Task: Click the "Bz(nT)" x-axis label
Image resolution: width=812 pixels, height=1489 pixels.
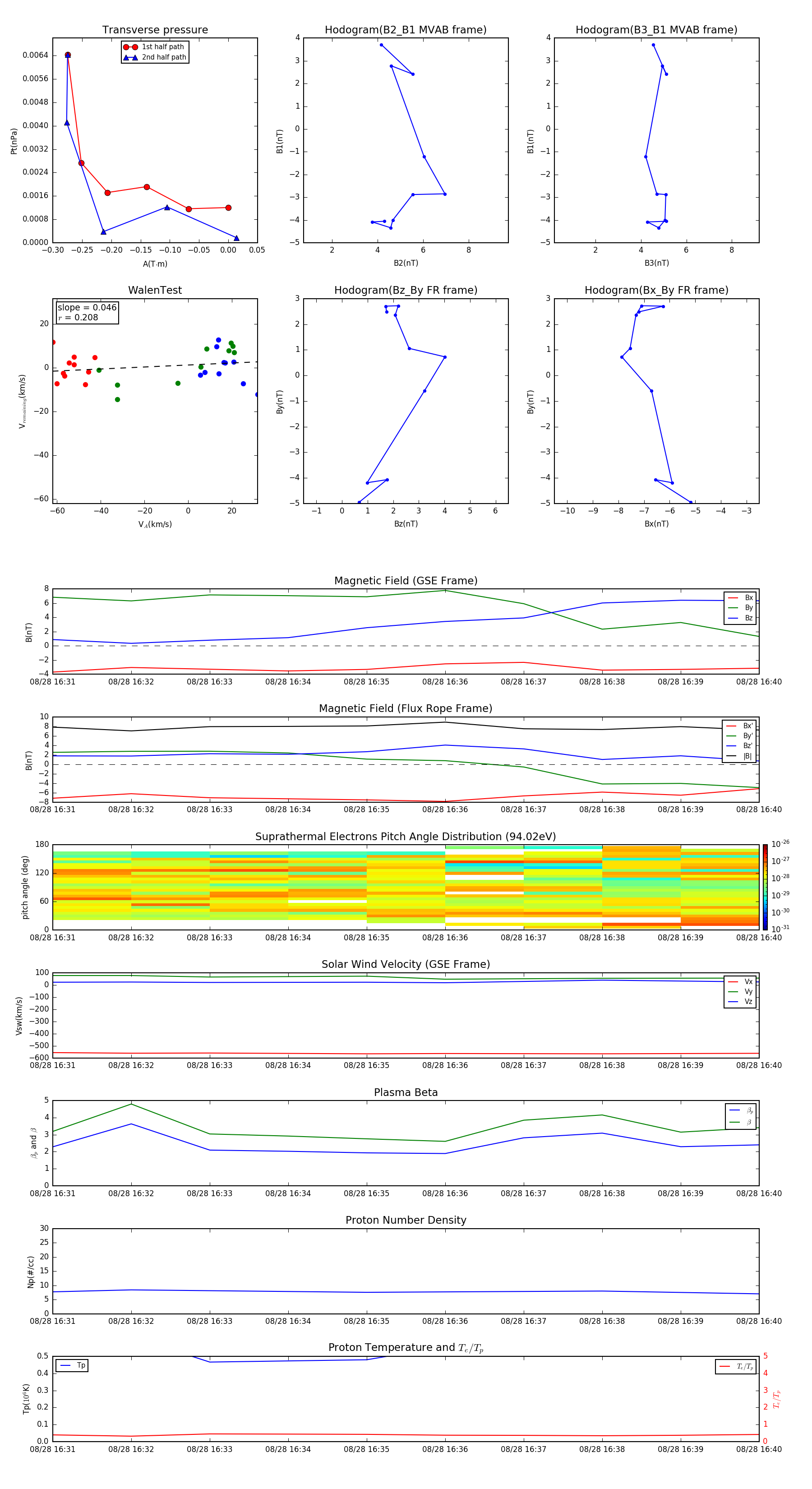Action: click(x=406, y=524)
